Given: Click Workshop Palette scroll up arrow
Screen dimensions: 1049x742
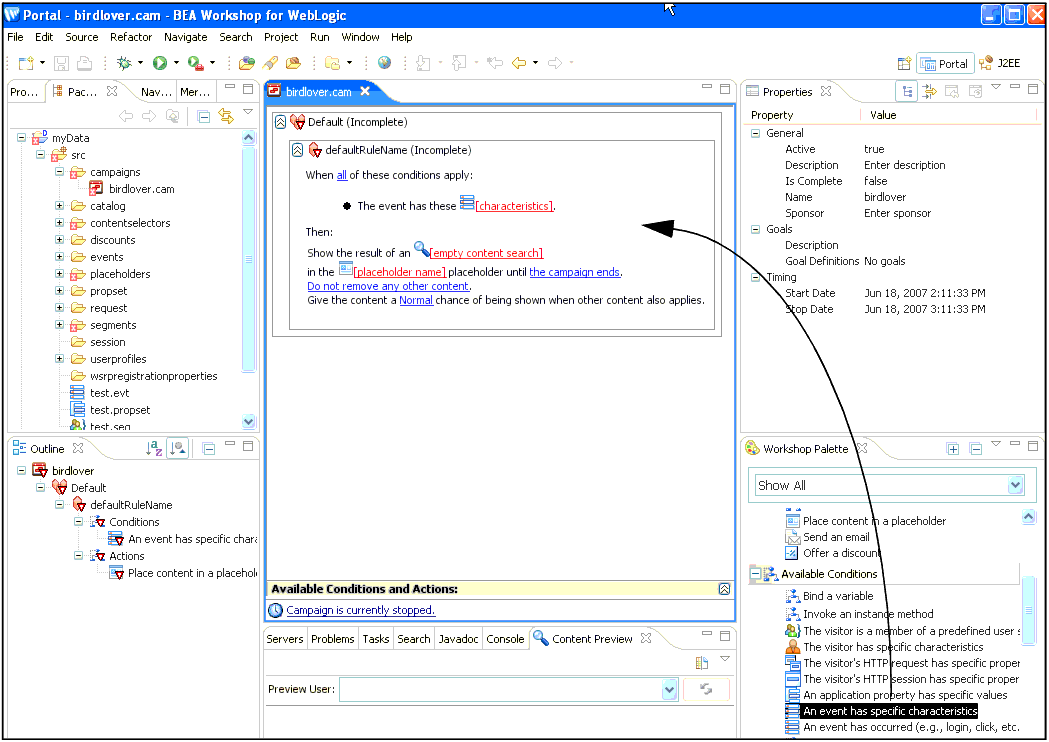Looking at the screenshot, I should 1028,517.
